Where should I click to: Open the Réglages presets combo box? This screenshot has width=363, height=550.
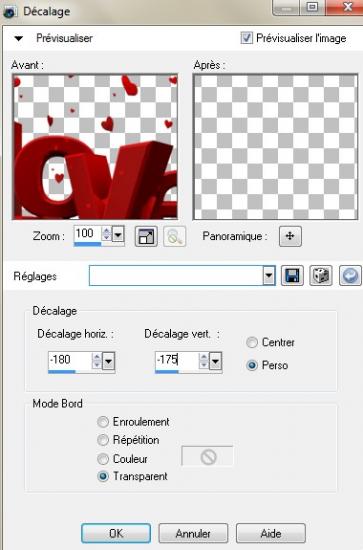(182, 276)
